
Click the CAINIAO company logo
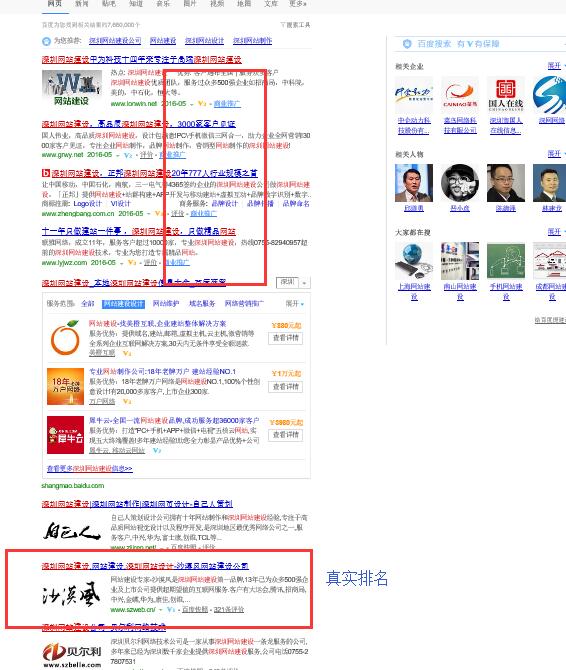click(x=460, y=96)
